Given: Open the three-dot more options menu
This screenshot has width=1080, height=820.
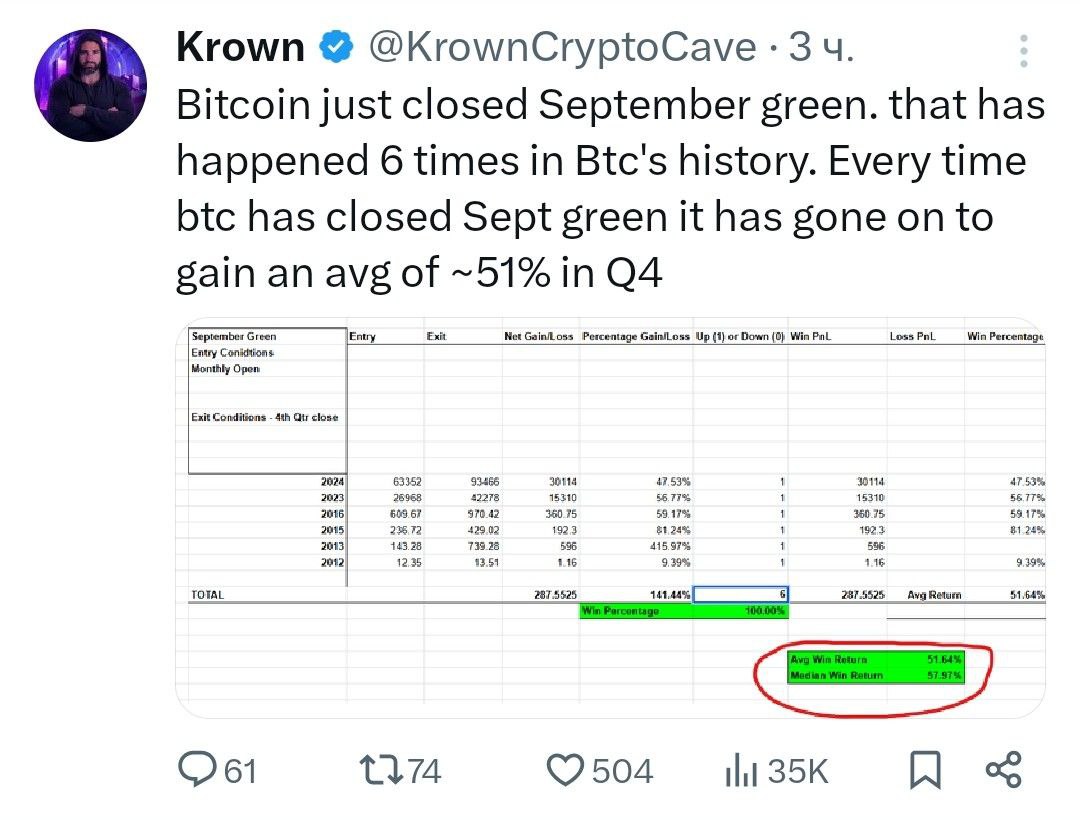Looking at the screenshot, I should 1023,50.
